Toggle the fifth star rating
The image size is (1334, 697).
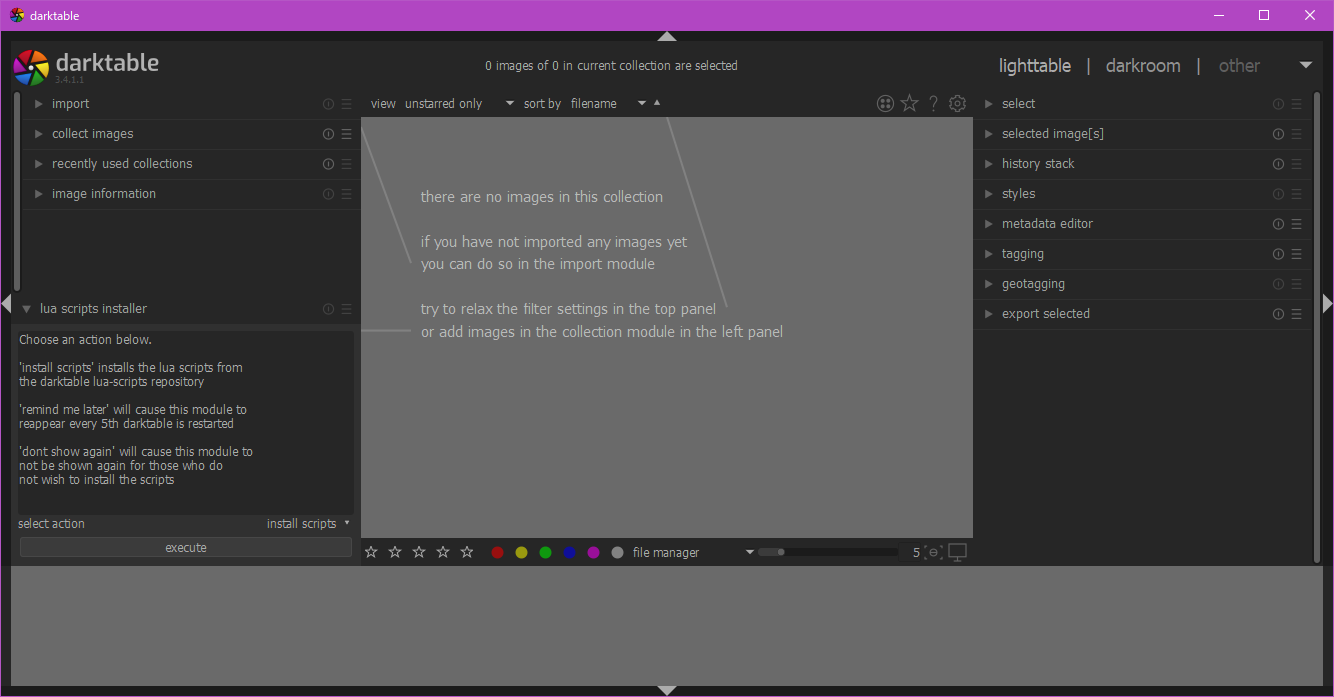467,552
